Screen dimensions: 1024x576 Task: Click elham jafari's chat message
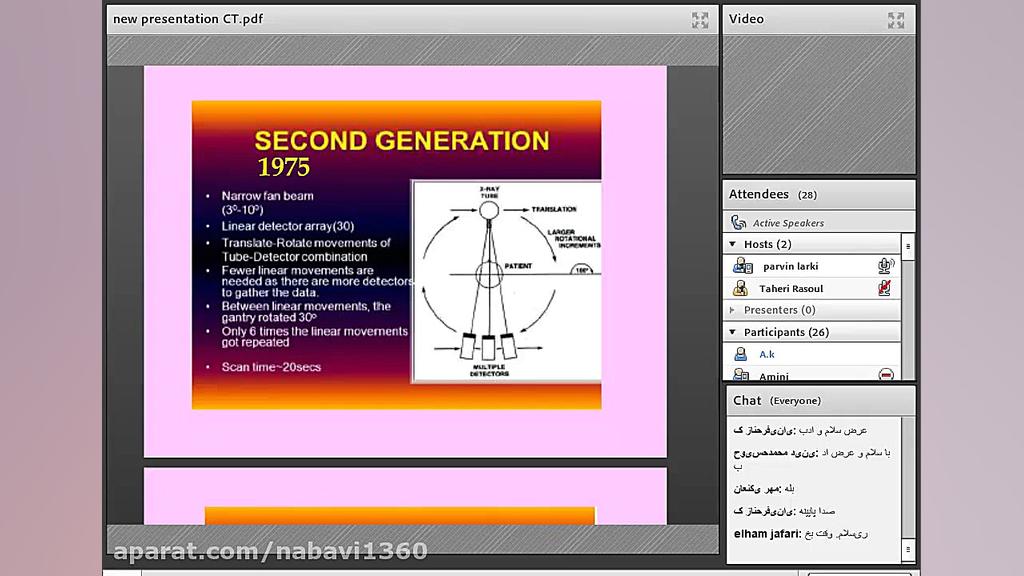pos(801,534)
